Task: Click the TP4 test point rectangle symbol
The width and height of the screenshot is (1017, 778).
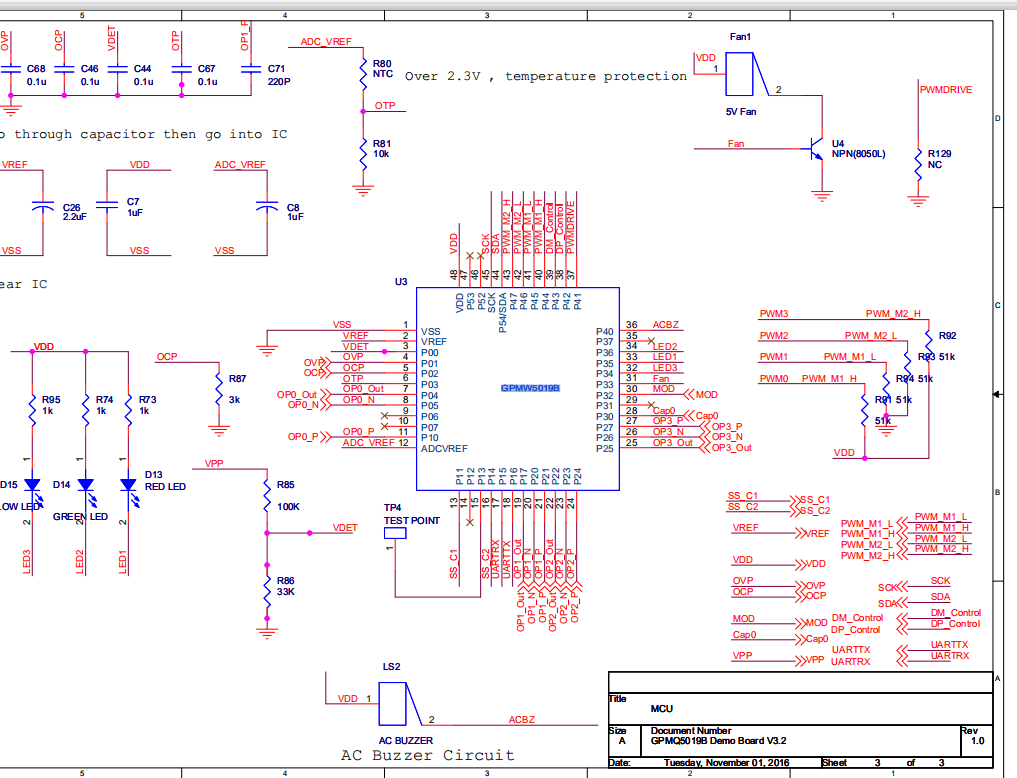Action: coord(395,533)
